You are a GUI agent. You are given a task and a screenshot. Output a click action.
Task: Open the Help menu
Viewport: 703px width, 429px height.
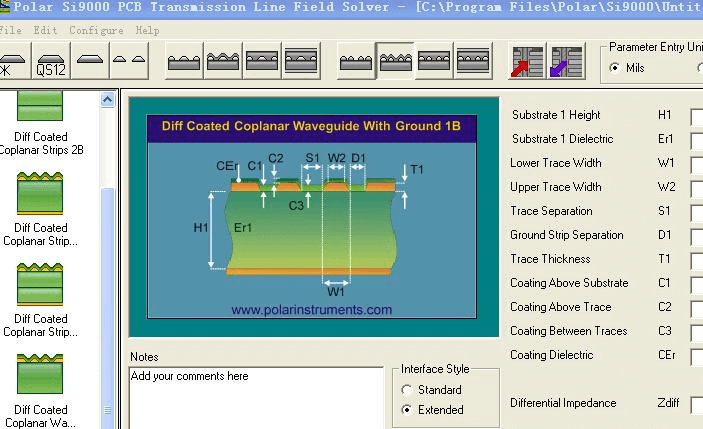(147, 31)
